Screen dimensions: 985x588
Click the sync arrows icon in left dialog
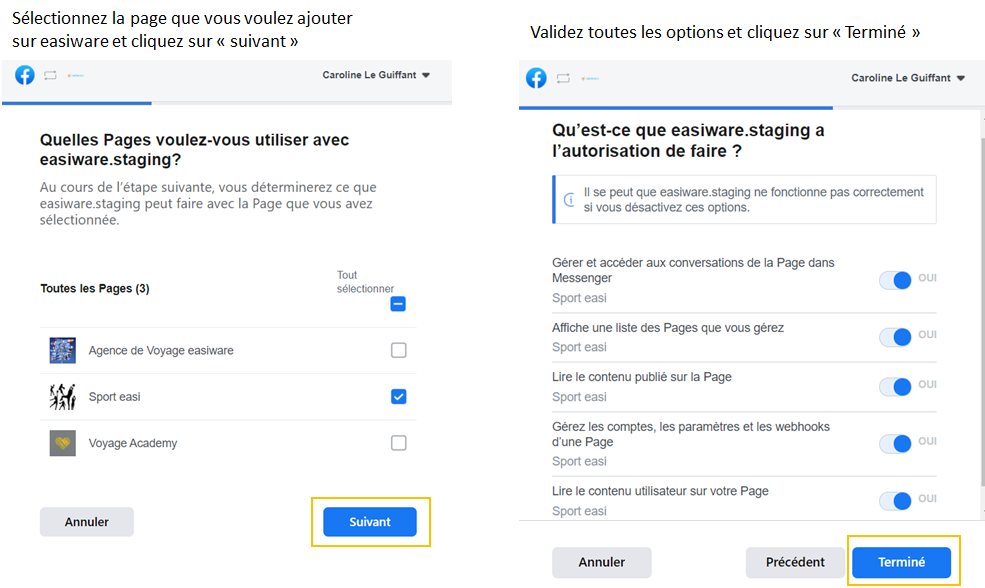(49, 76)
